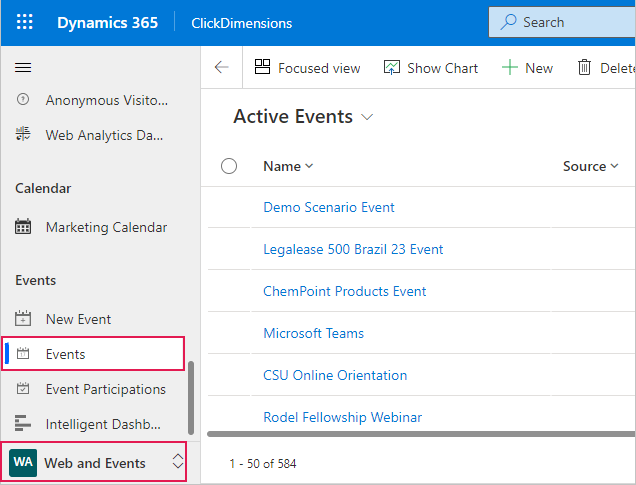636x485 pixels.
Task: Click the green plus New icon
Action: point(510,67)
